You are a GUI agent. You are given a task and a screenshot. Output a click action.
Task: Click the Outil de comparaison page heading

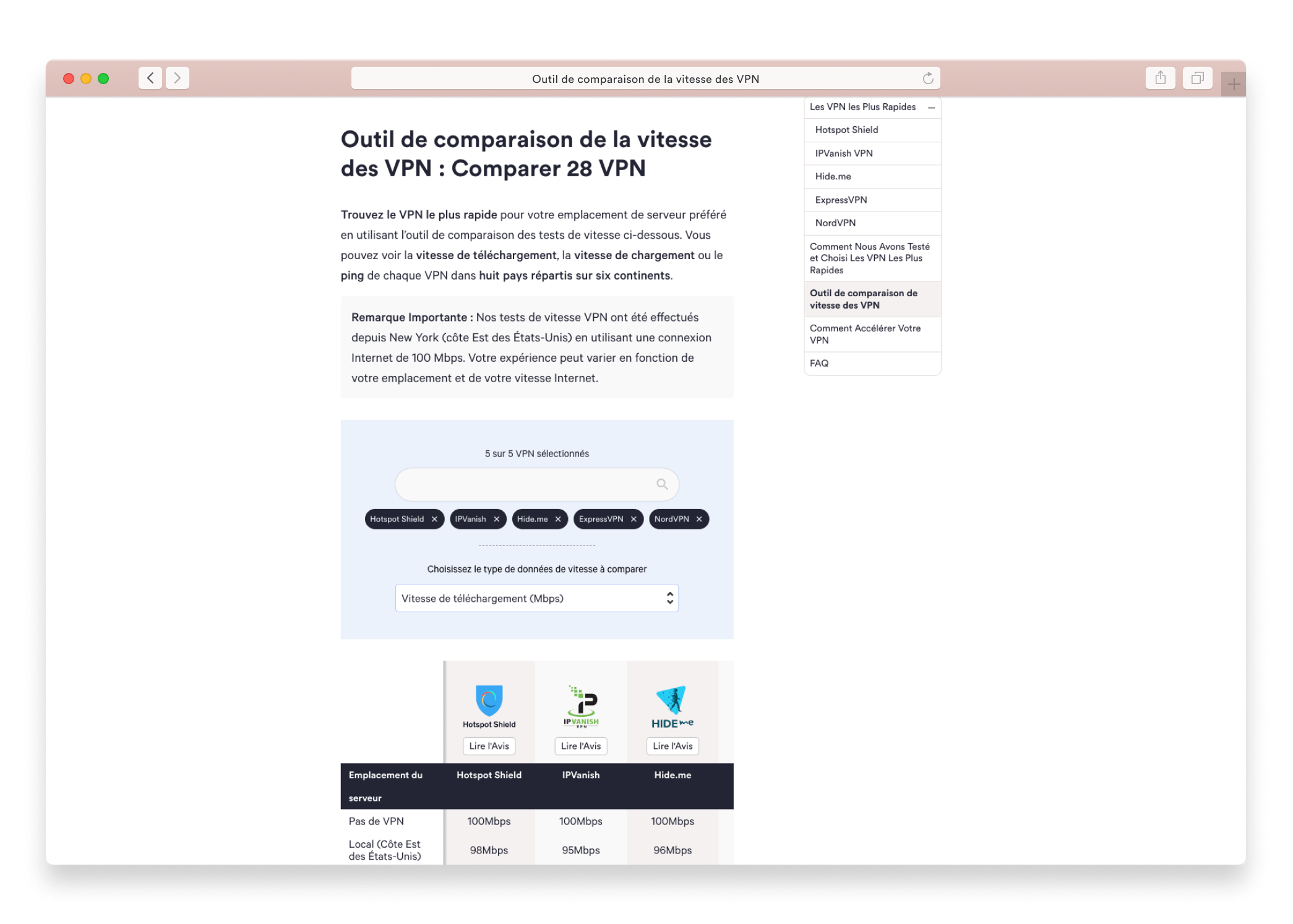(x=526, y=154)
